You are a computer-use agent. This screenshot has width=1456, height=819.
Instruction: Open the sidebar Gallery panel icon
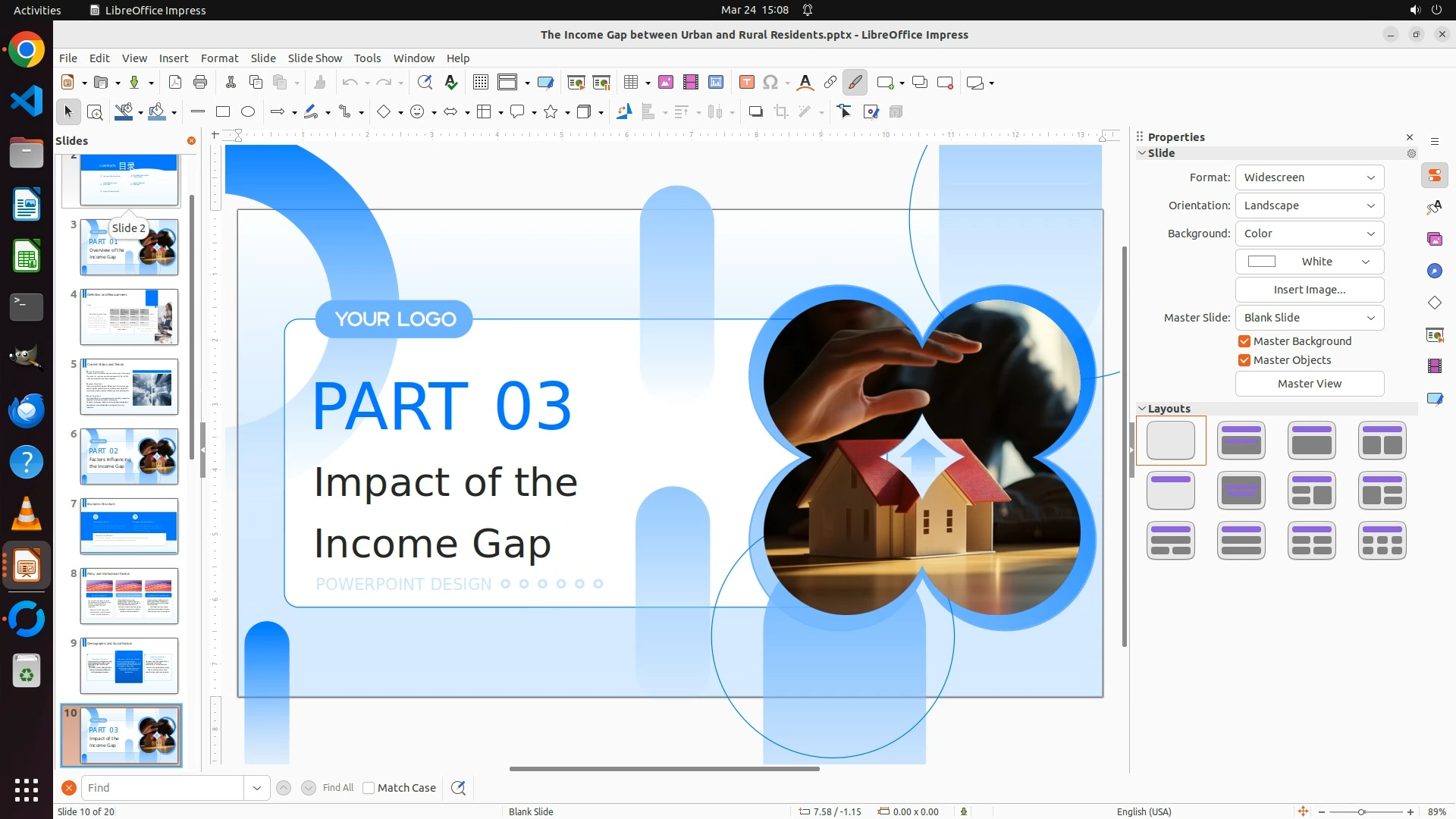tap(1434, 240)
